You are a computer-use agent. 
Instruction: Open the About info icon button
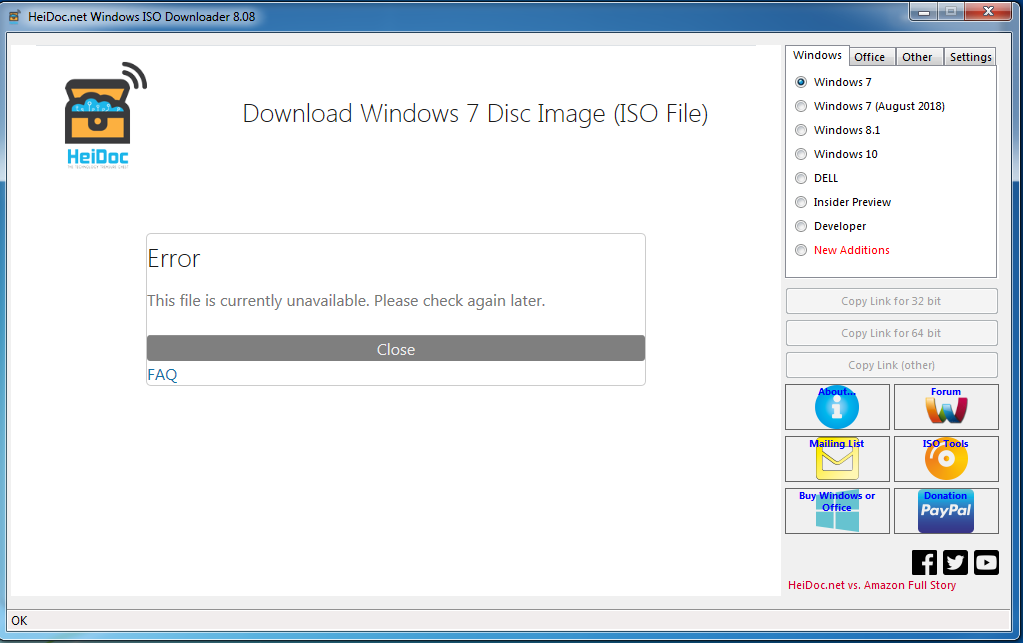pyautogui.click(x=837, y=407)
